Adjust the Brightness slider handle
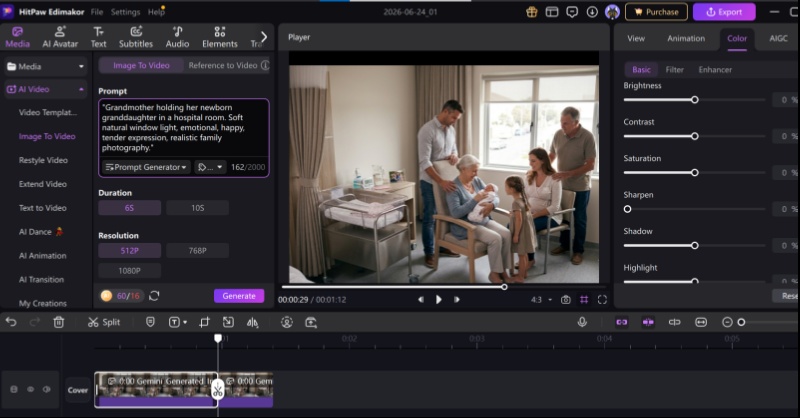800x418 pixels. click(x=694, y=100)
